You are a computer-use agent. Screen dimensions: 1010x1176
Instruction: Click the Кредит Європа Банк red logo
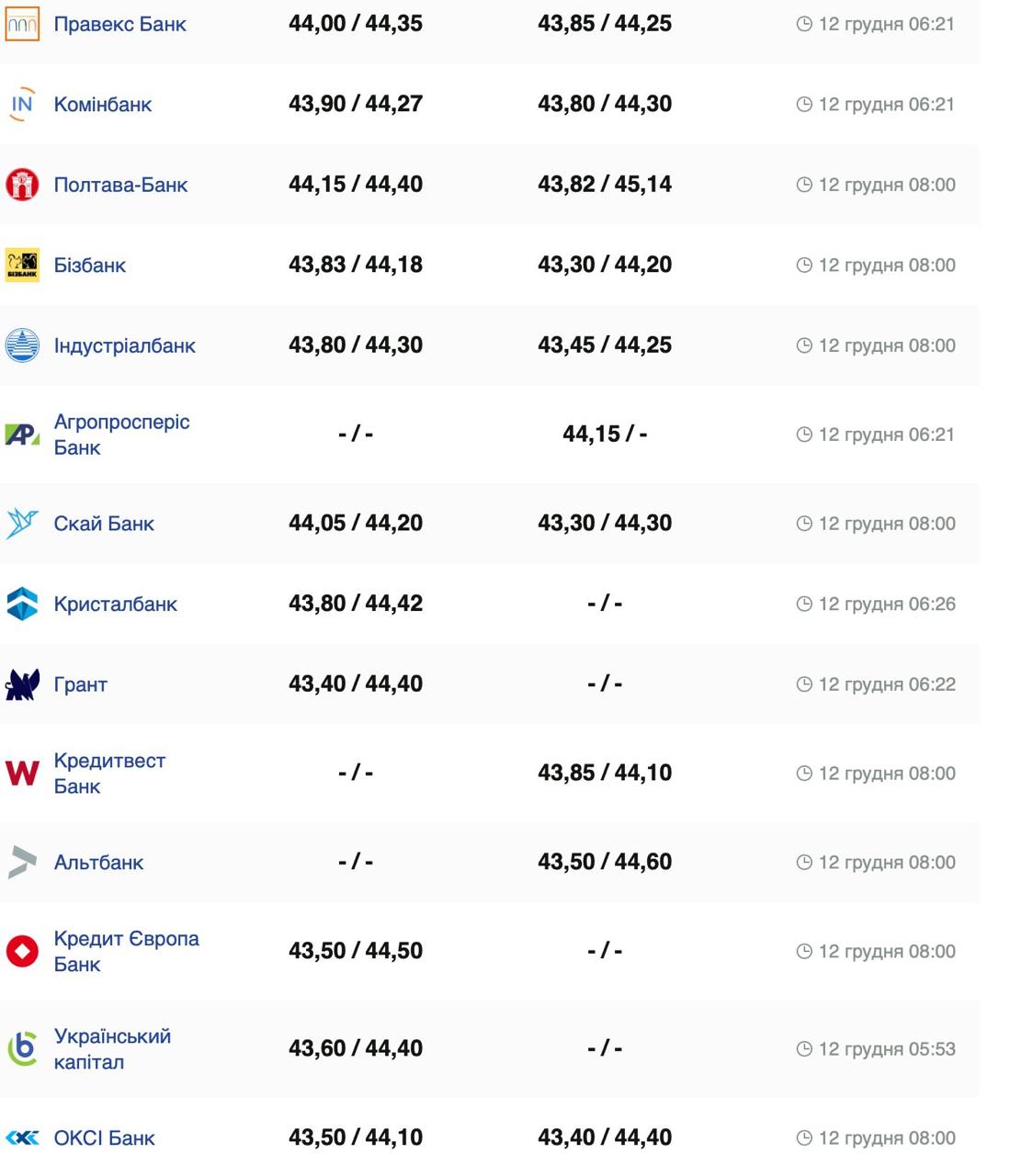[22, 951]
